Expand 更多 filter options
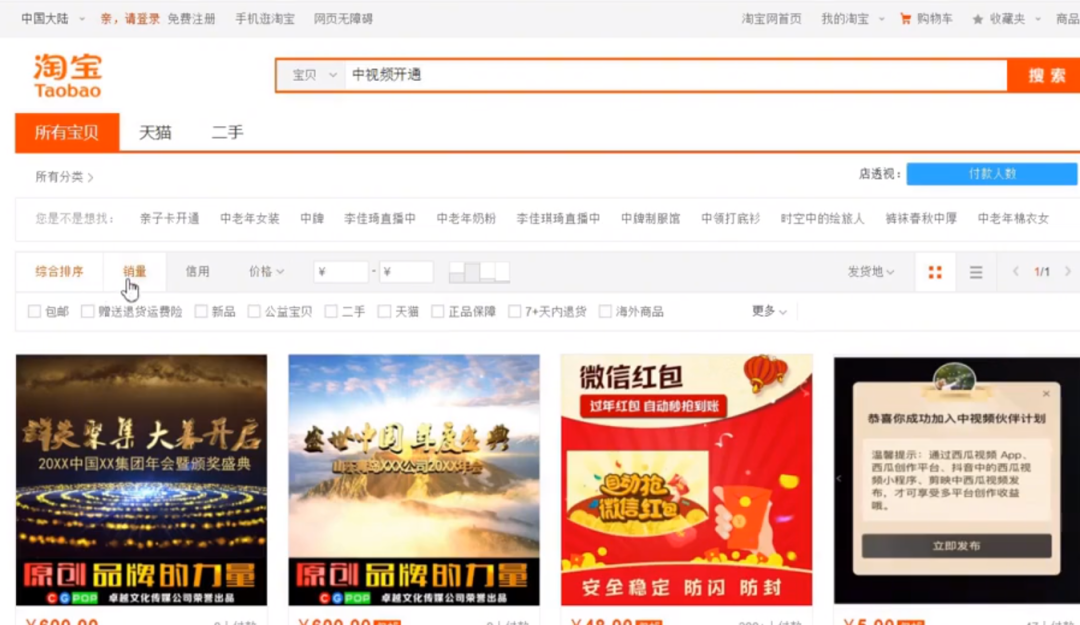 769,311
